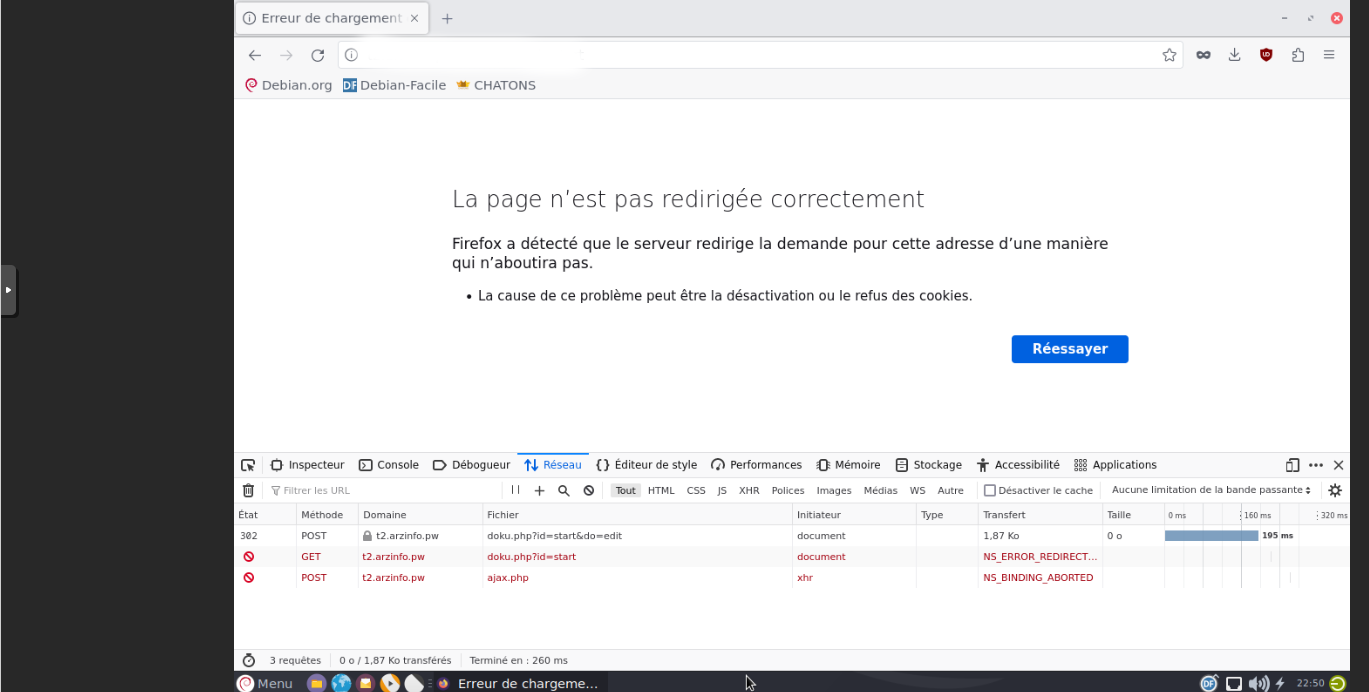Screen dimensions: 1369x692
Task: Click the search magnifier in the Network toolbar
Action: pyautogui.click(x=563, y=490)
